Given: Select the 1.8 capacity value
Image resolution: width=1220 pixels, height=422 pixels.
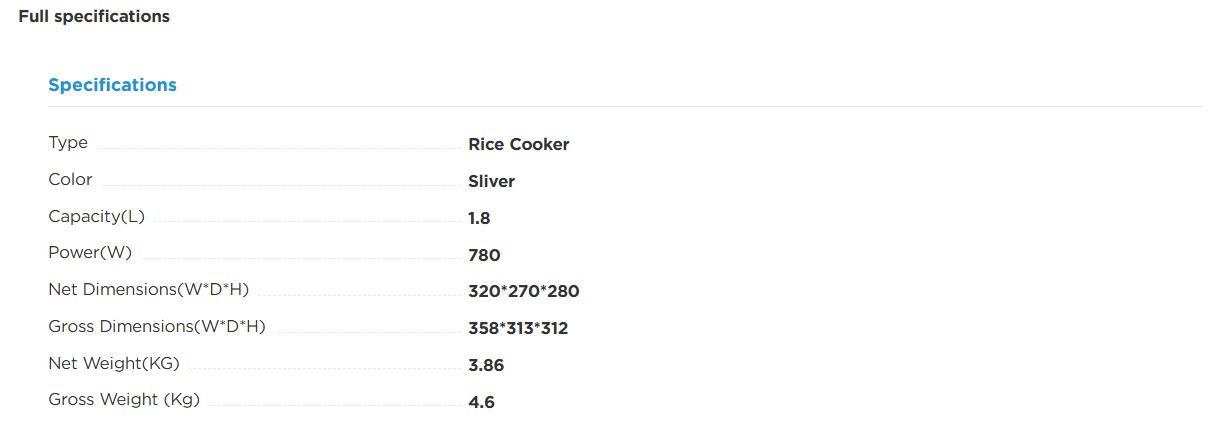Looking at the screenshot, I should click(x=479, y=218).
